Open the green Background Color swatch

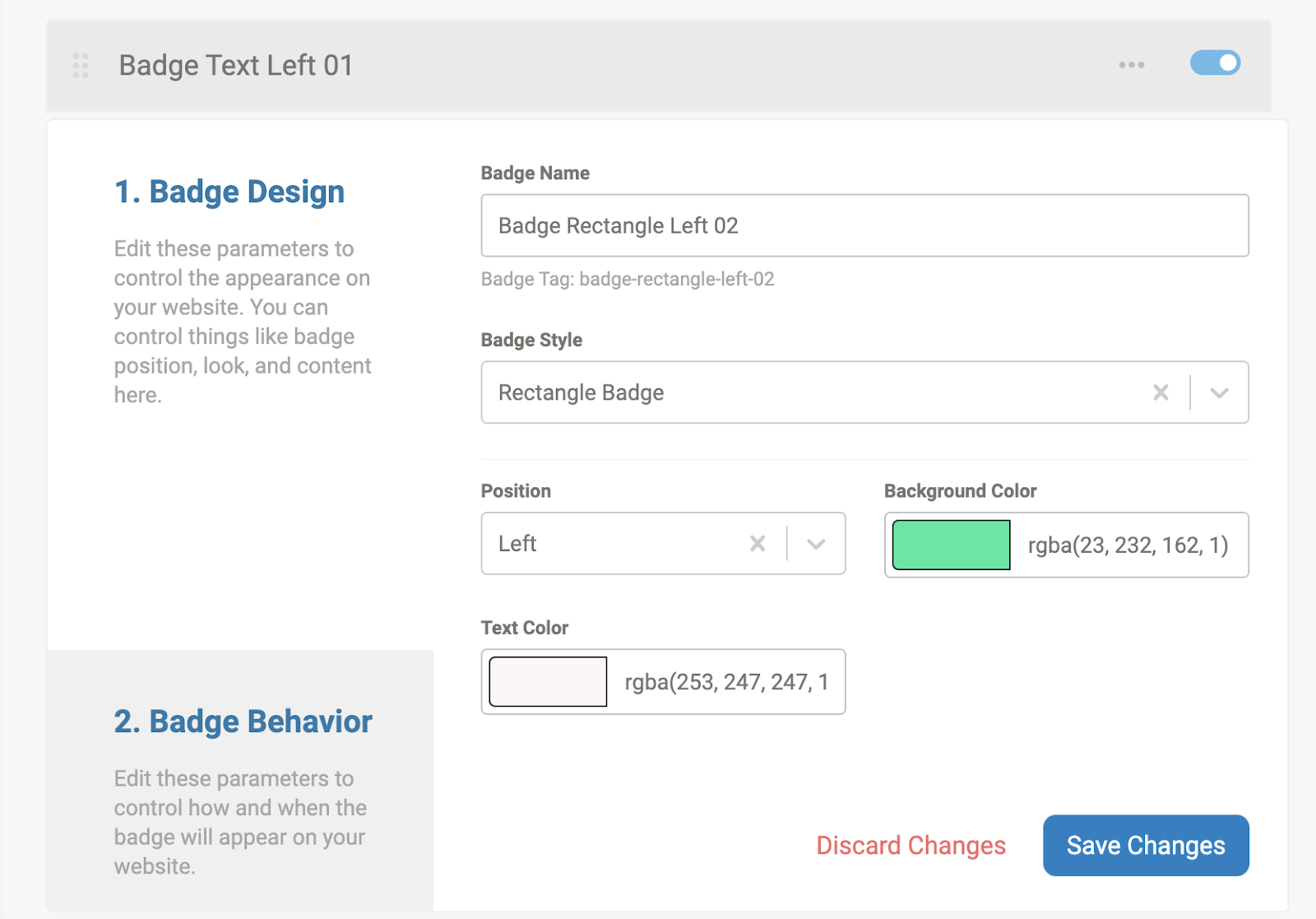(x=950, y=544)
